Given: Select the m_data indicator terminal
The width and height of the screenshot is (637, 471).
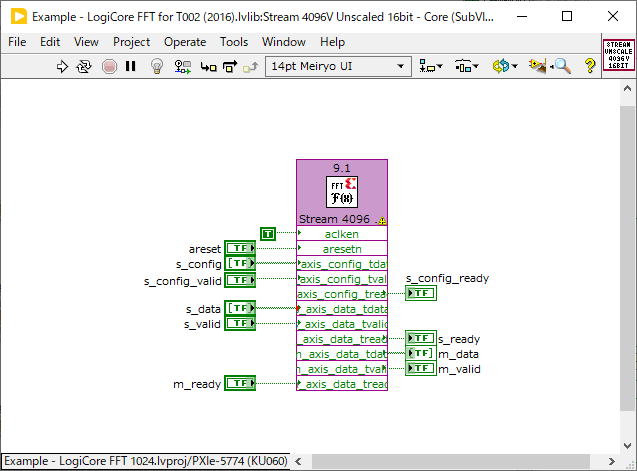Looking at the screenshot, I should coord(421,353).
